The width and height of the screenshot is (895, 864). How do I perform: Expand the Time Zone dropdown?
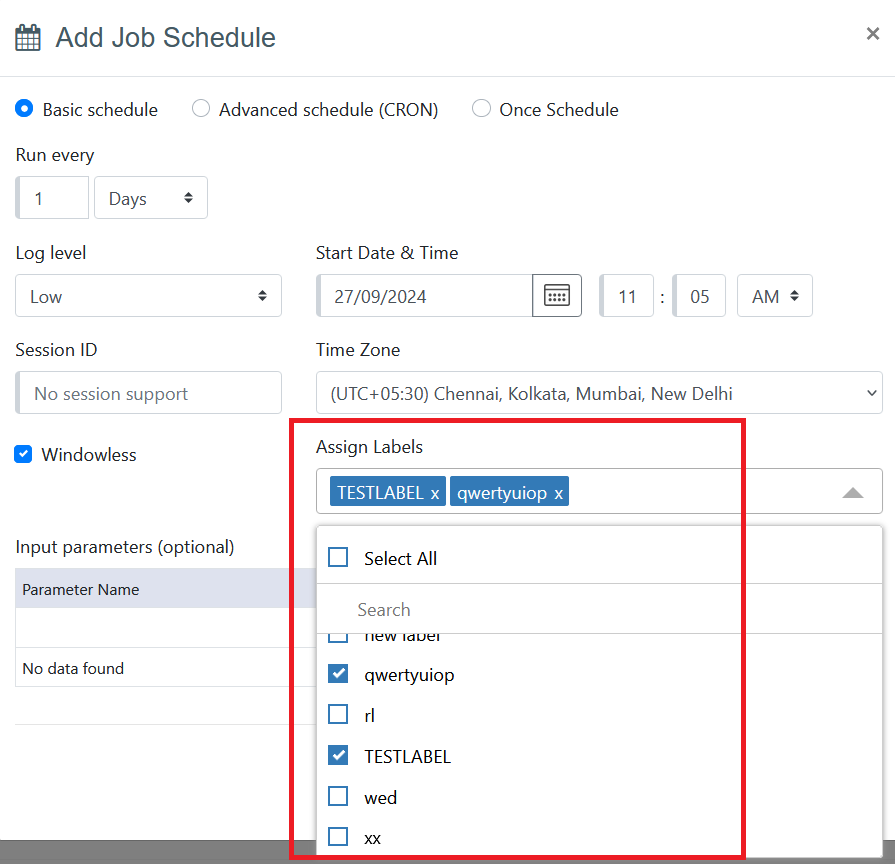point(599,393)
